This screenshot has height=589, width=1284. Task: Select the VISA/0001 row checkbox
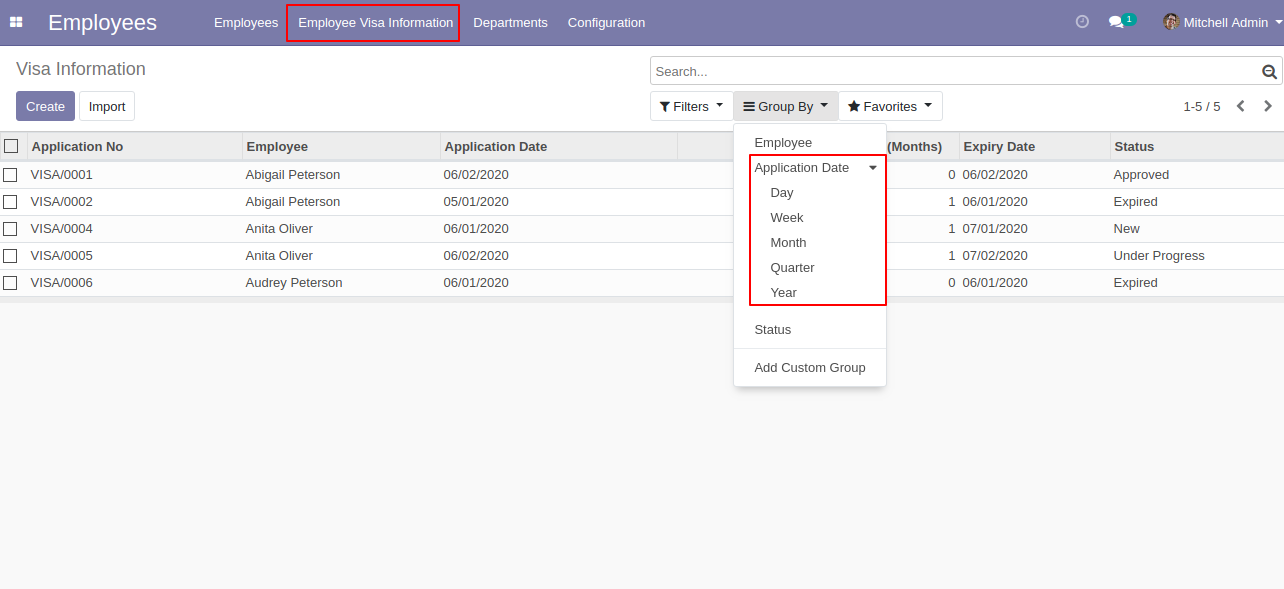[x=11, y=175]
